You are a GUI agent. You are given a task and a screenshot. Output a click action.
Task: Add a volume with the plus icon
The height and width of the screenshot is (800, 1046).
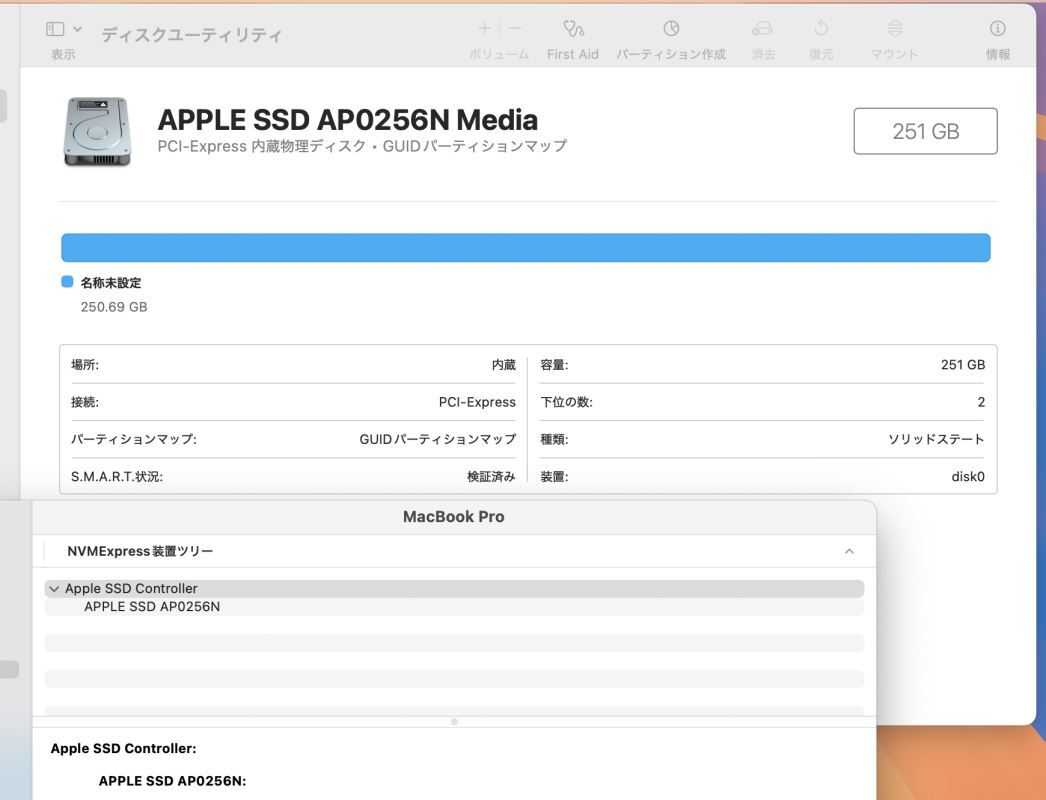tap(485, 28)
